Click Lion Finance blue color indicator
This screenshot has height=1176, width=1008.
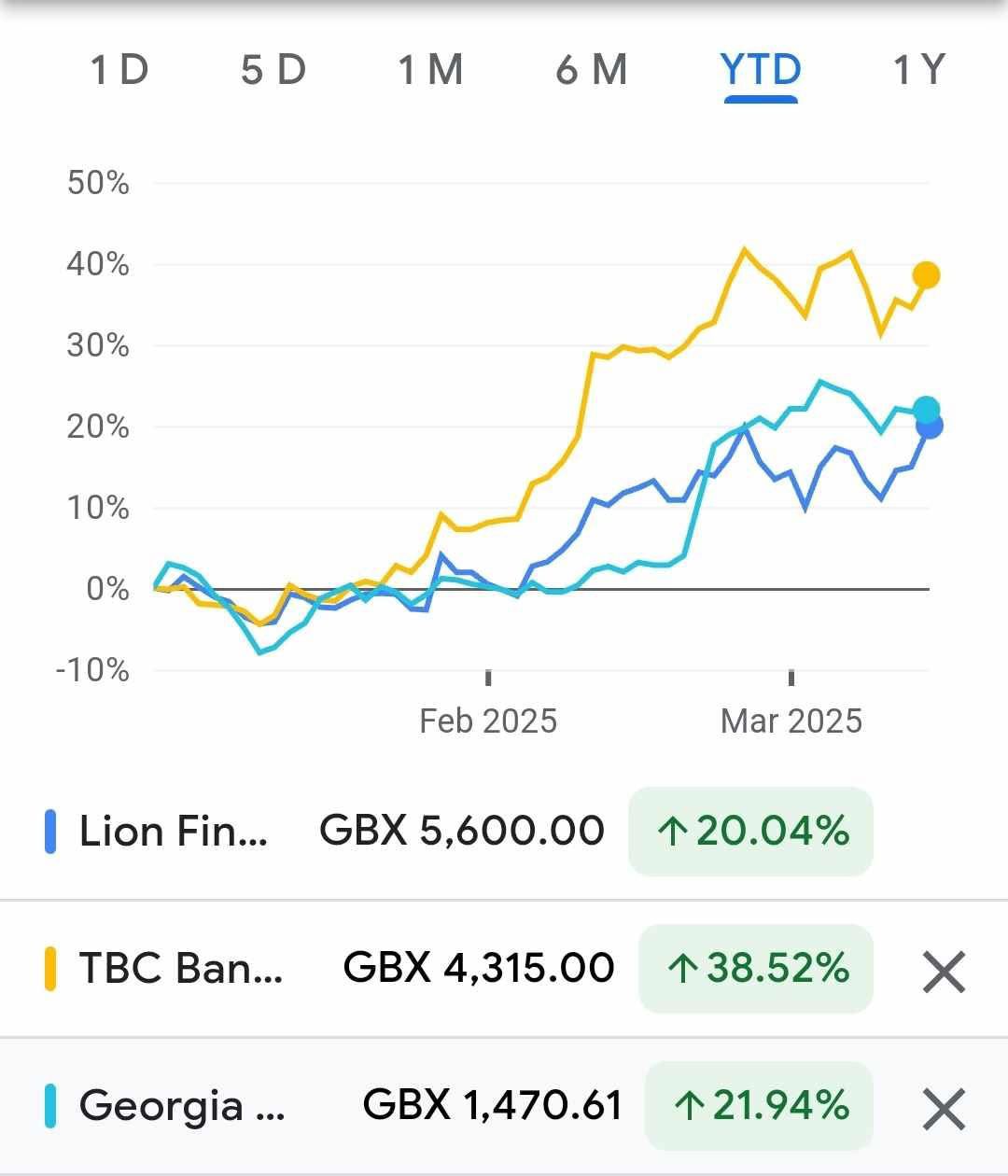pyautogui.click(x=50, y=832)
